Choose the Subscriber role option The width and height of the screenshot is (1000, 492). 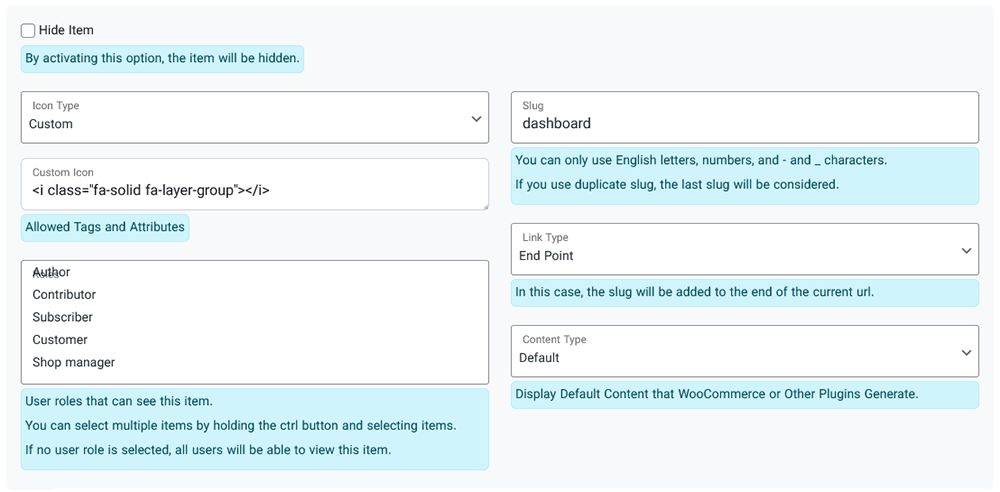pyautogui.click(x=62, y=317)
